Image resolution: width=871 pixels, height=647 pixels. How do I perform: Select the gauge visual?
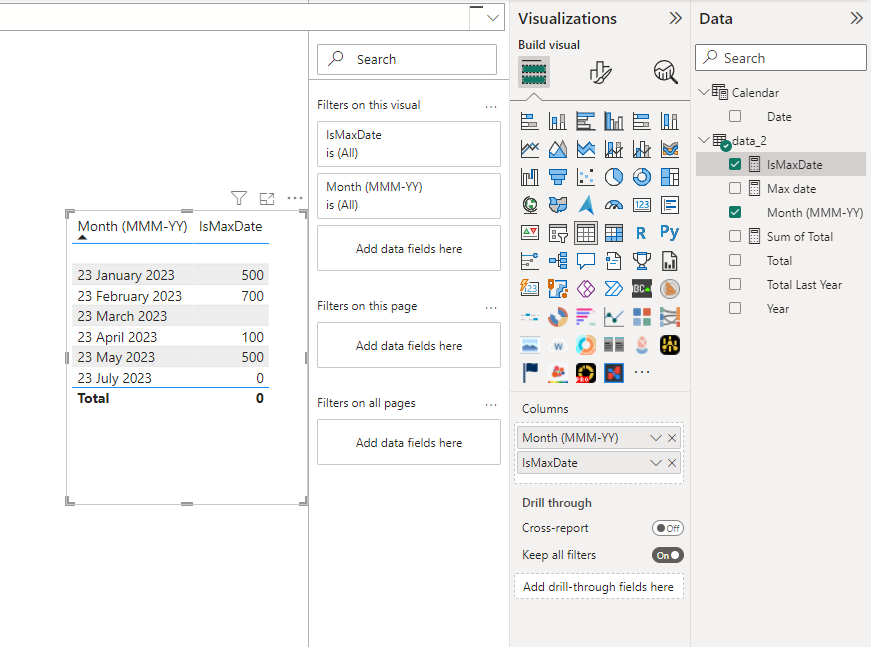click(614, 205)
